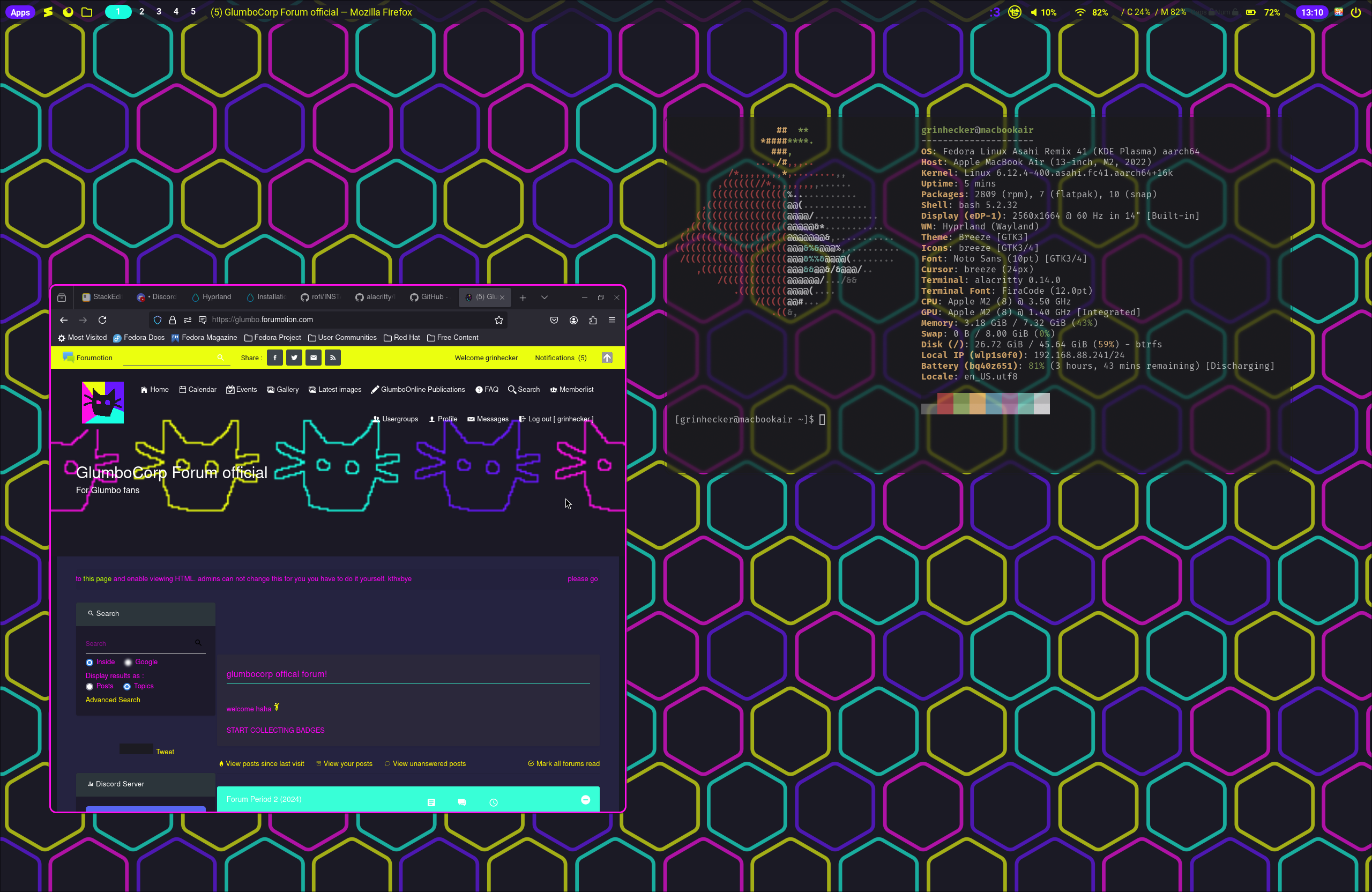The width and height of the screenshot is (1372, 892).
Task: Open the Gallery navigation item
Action: (x=282, y=389)
